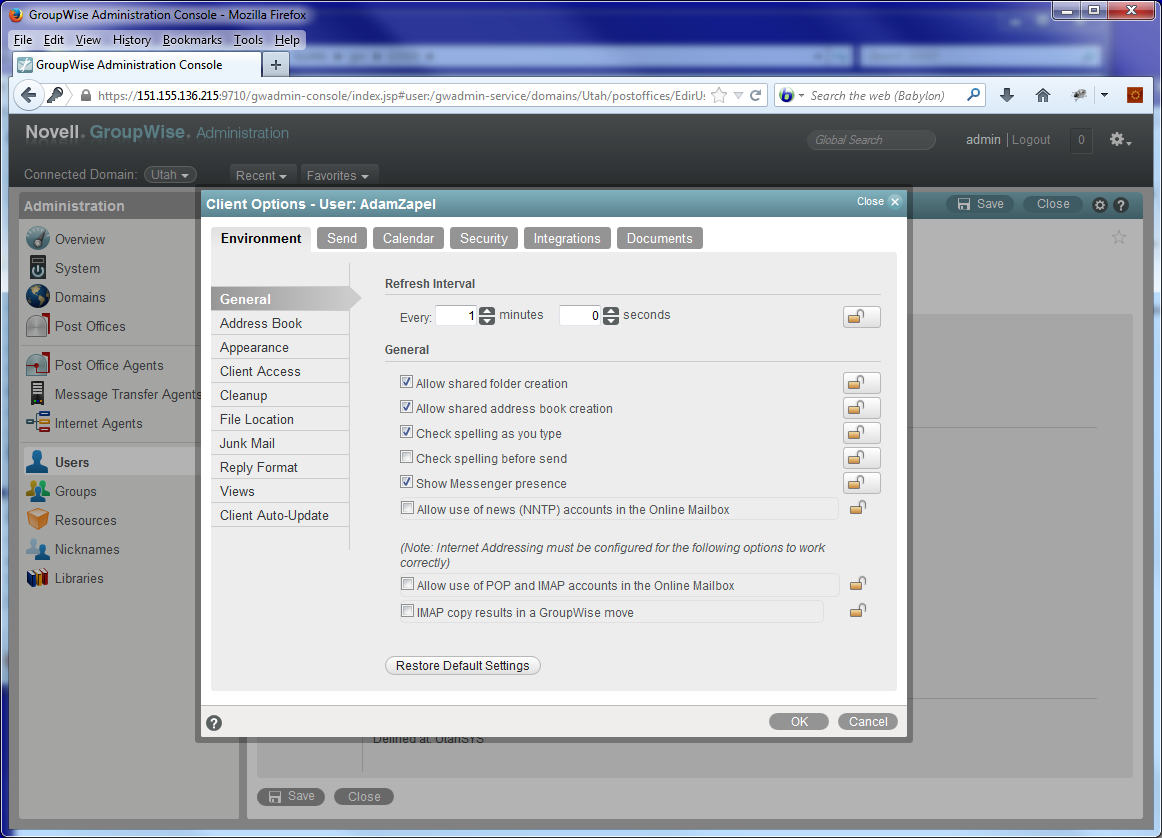Expand the Recent dropdown

click(262, 176)
